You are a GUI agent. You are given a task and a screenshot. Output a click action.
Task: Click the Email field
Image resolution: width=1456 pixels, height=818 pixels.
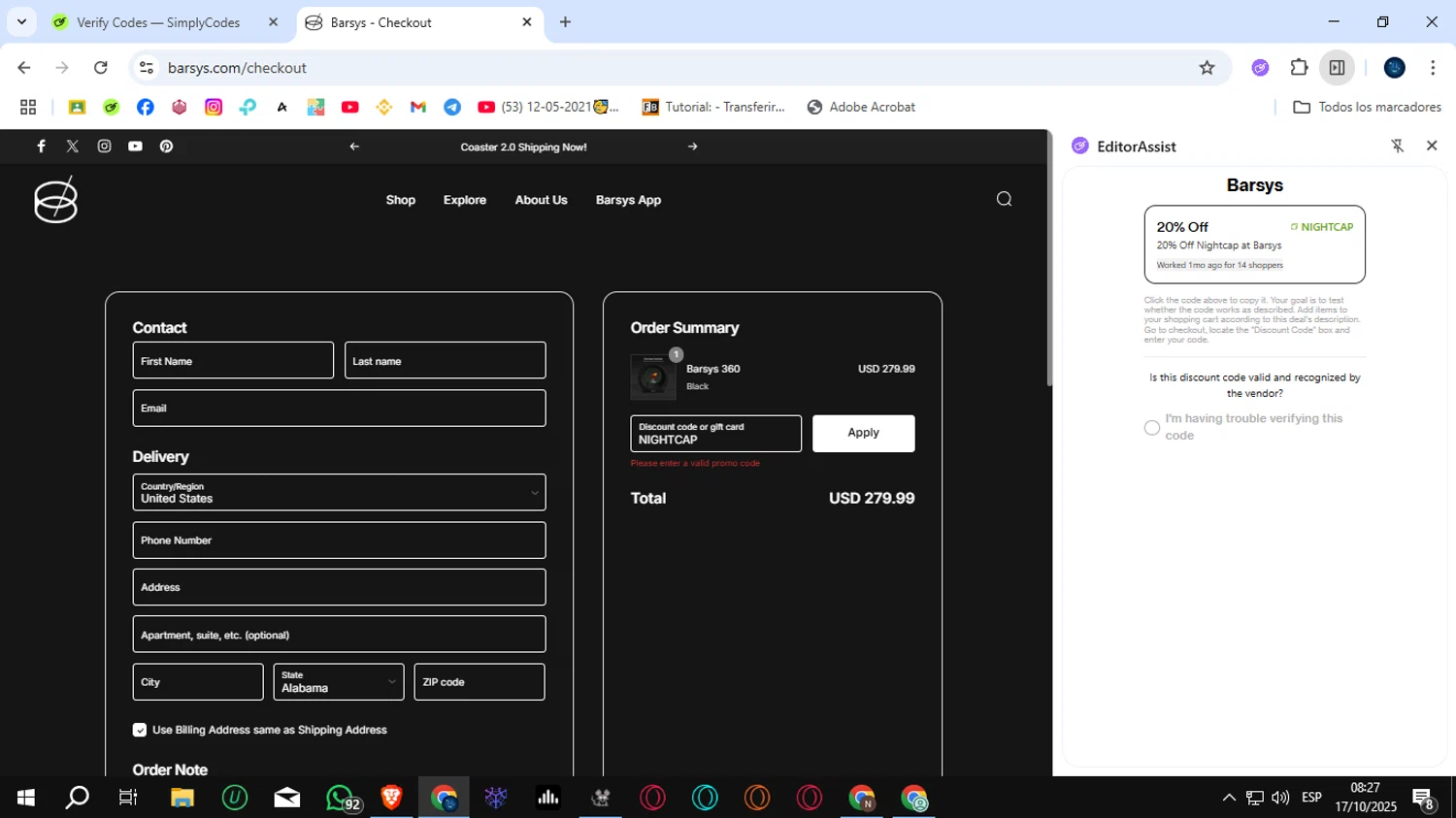point(339,409)
